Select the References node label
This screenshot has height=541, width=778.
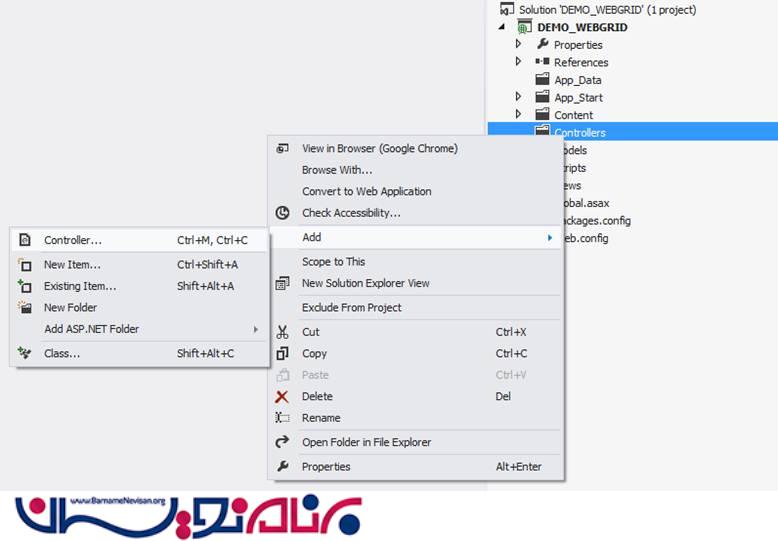[581, 62]
